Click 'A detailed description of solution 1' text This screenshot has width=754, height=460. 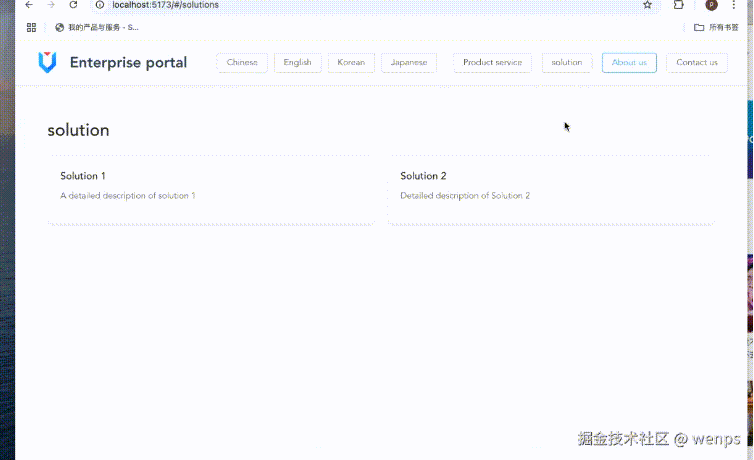[128, 196]
